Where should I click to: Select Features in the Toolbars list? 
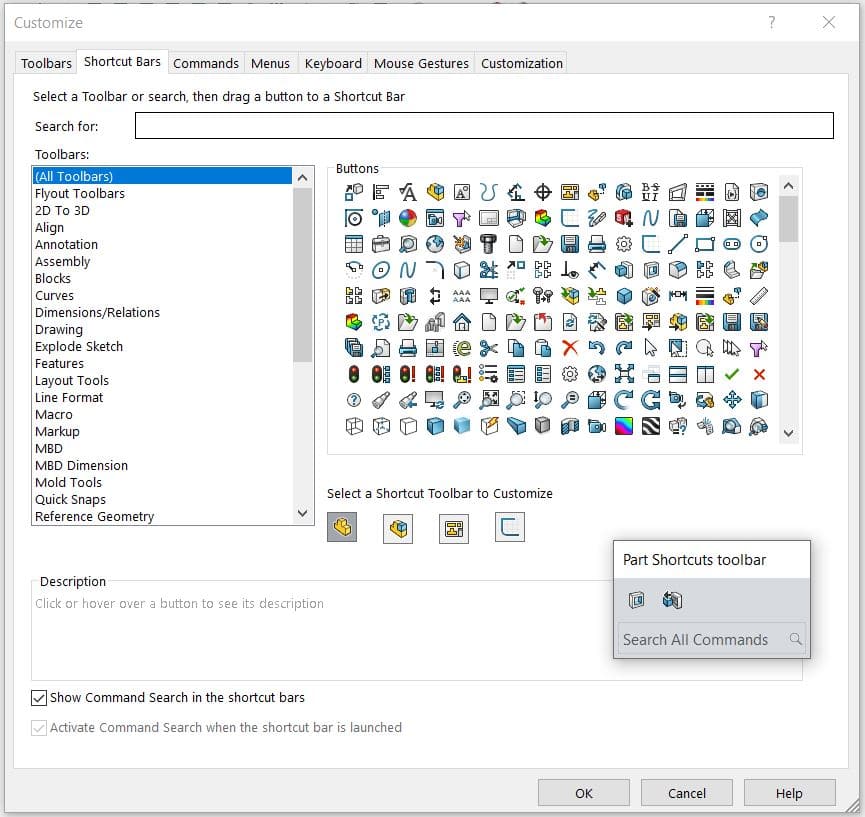click(x=59, y=363)
